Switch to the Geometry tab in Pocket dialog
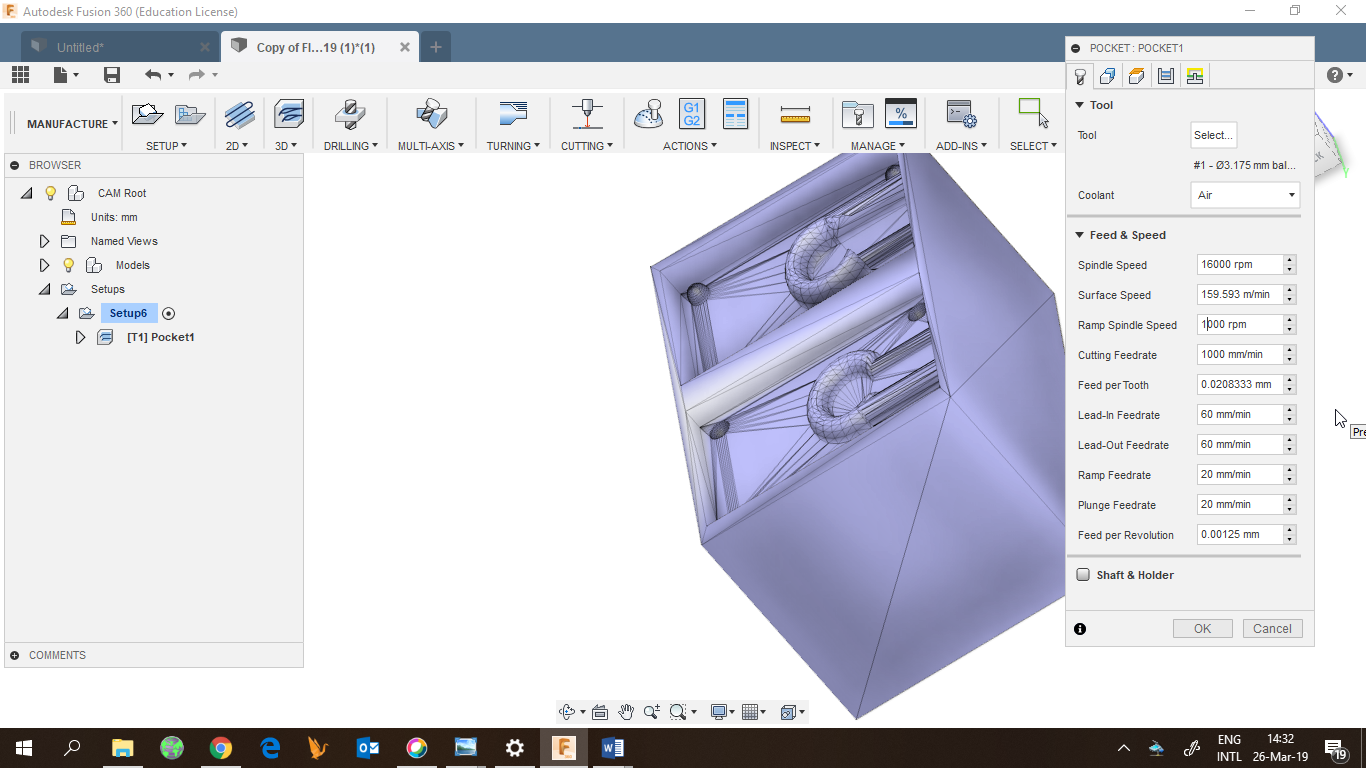Viewport: 1366px width, 768px height. point(1107,76)
